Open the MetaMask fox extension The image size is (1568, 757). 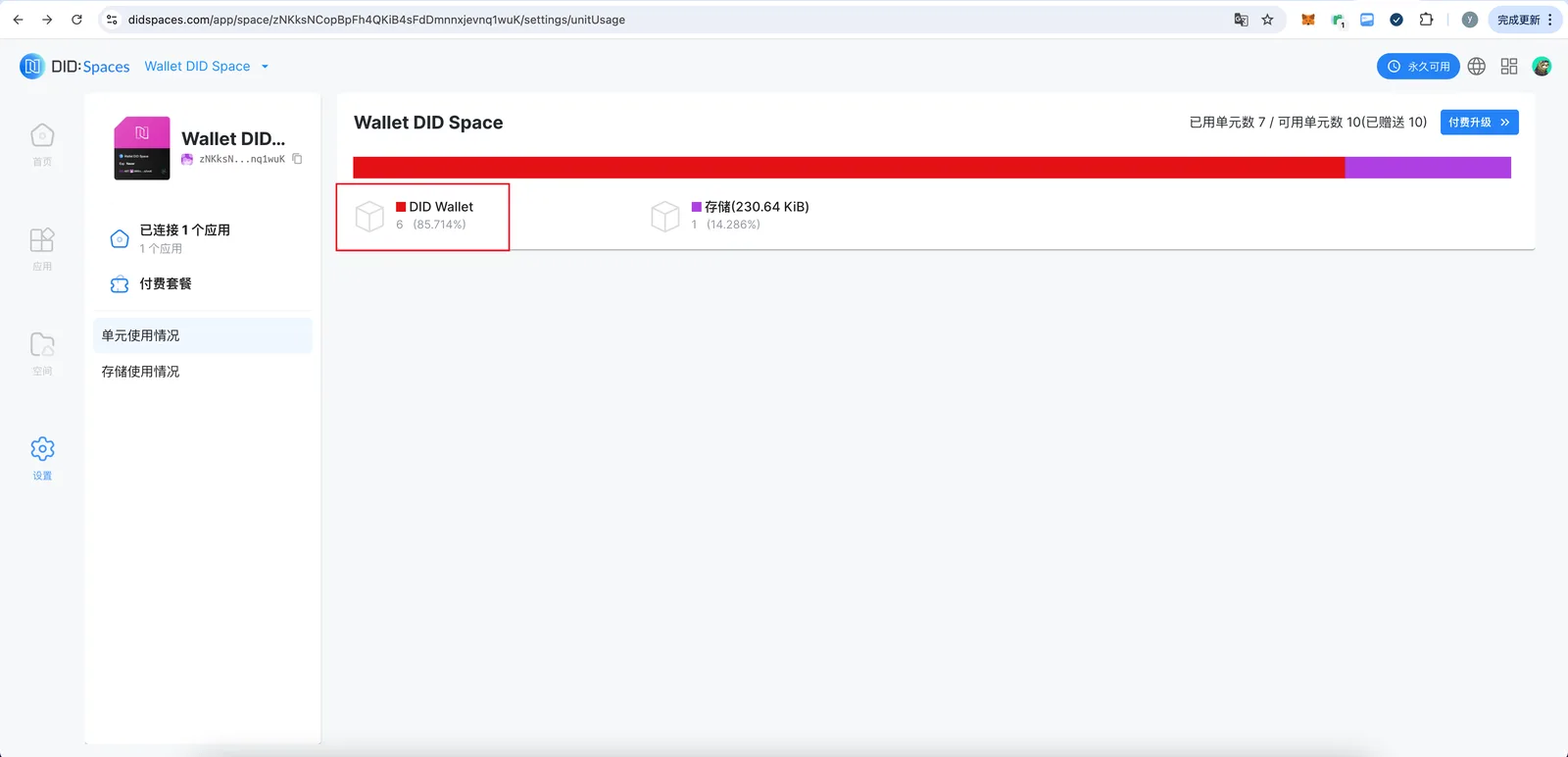coord(1307,20)
